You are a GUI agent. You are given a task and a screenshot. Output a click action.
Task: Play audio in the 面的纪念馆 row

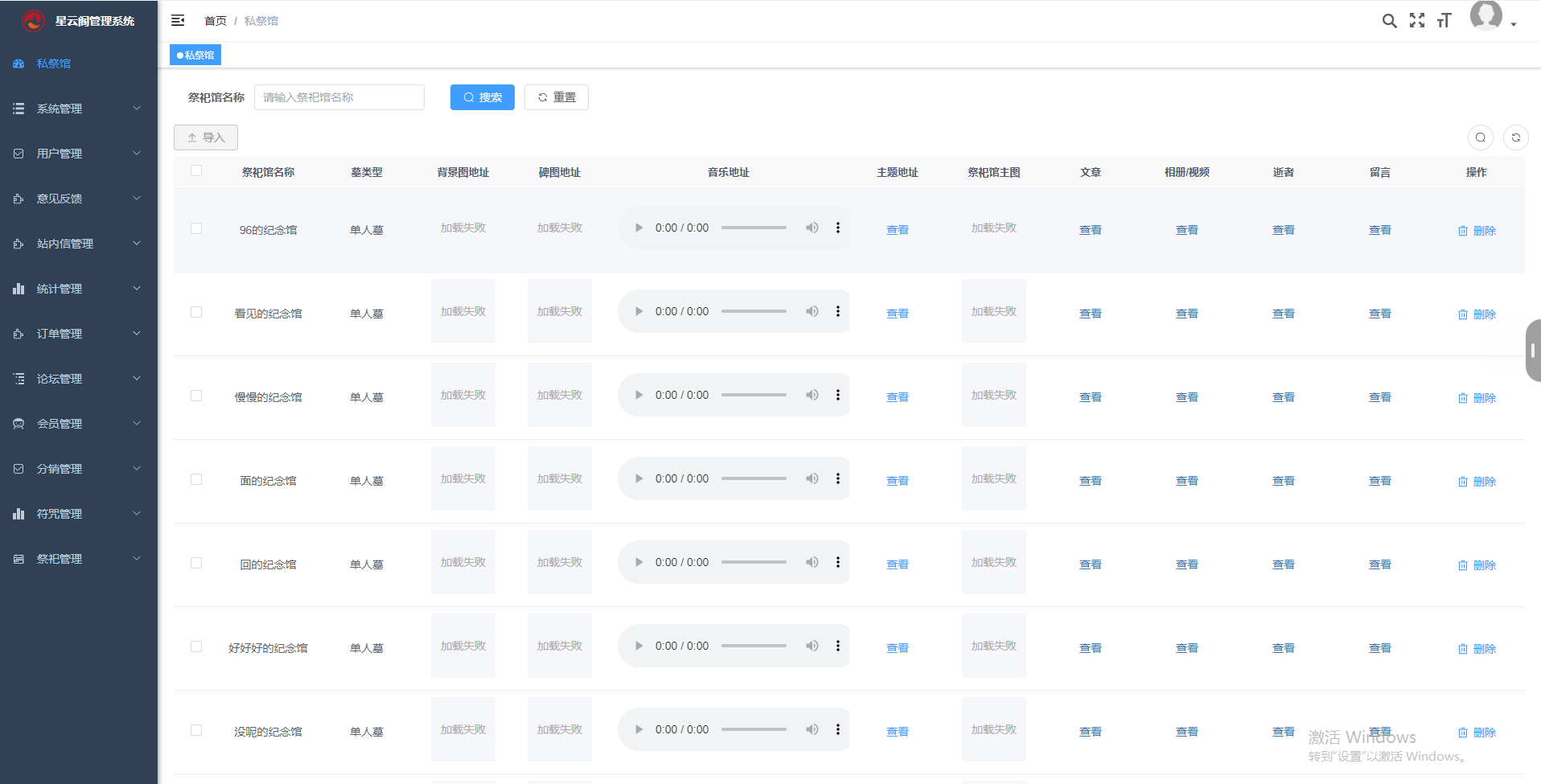point(639,478)
